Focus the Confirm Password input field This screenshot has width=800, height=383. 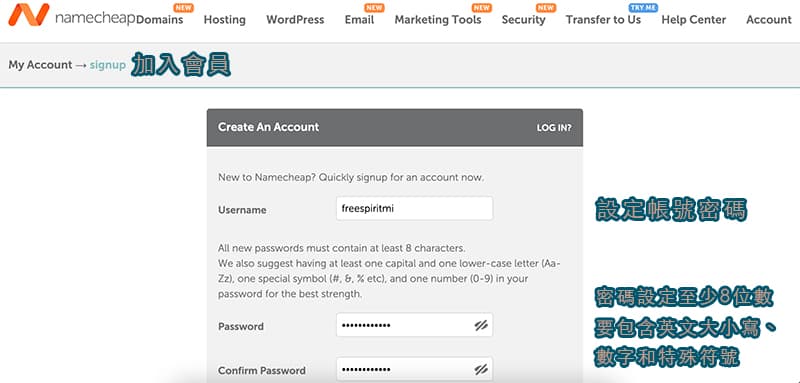click(x=414, y=370)
